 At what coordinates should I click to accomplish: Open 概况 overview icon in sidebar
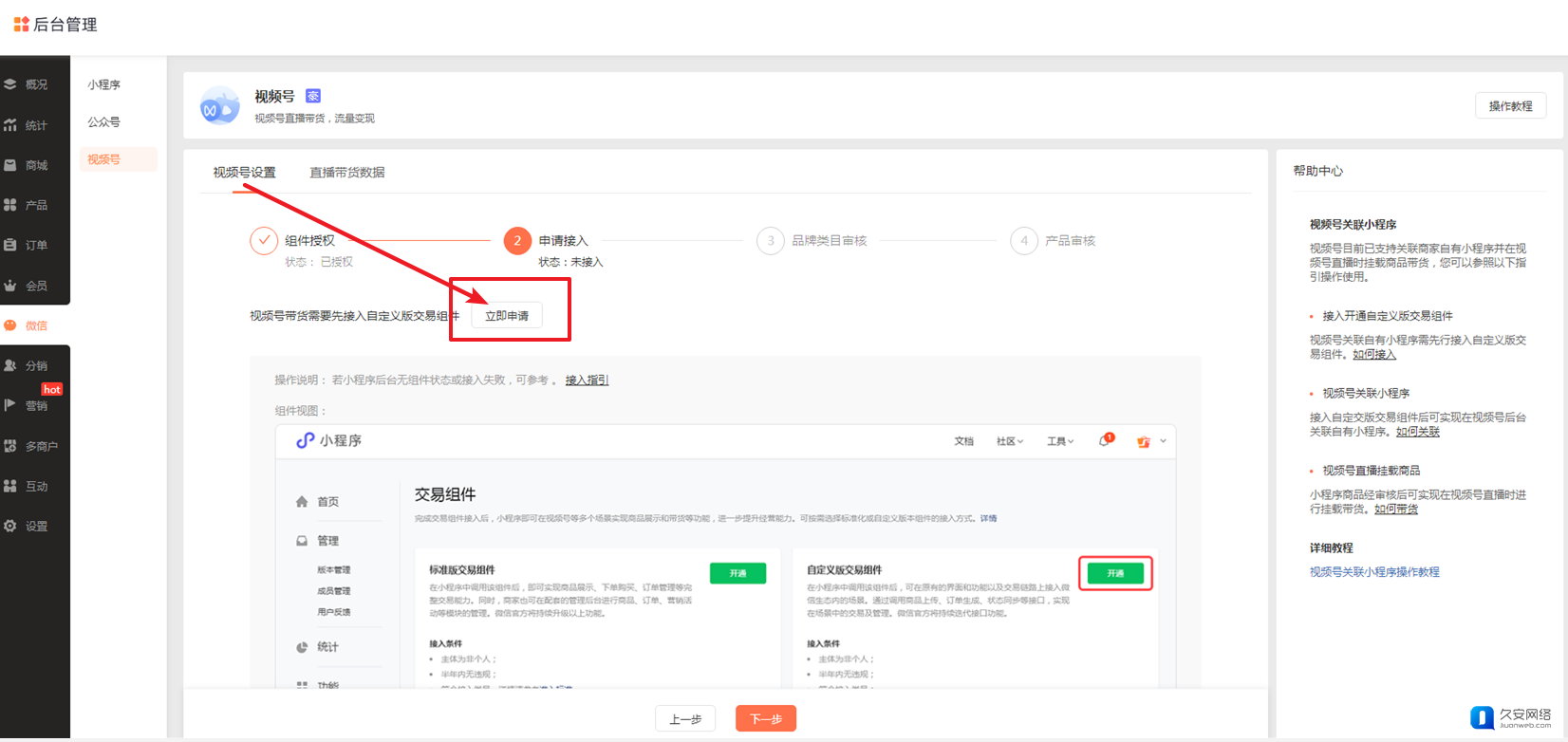point(10,84)
